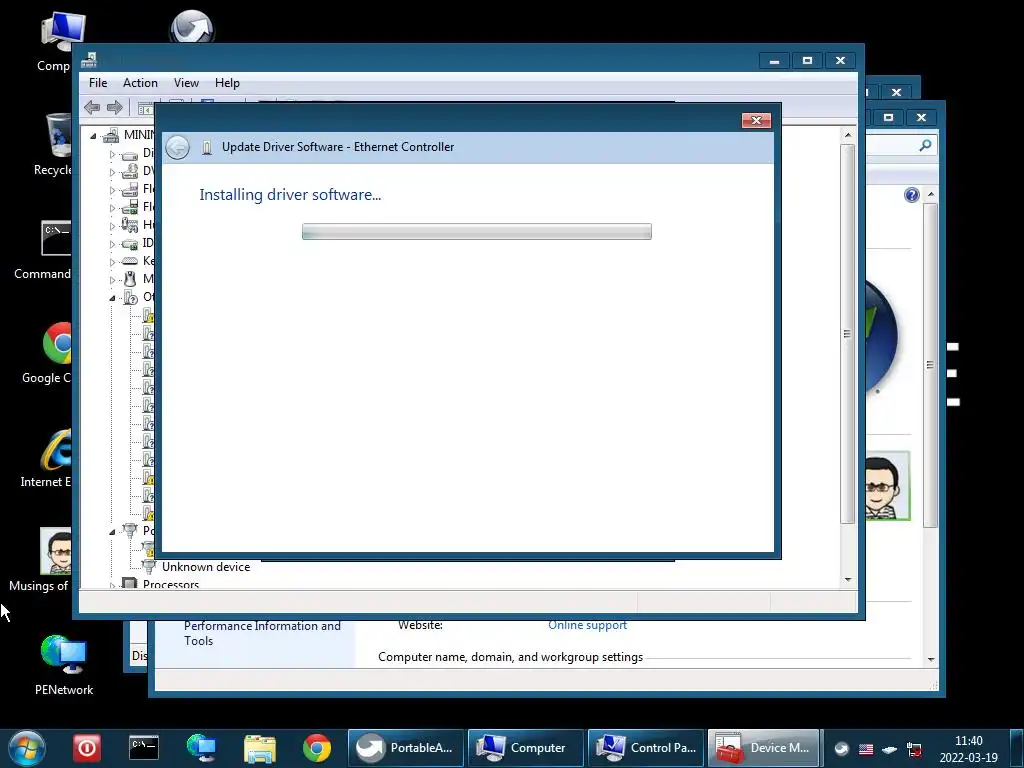Expand the 'DV' DVD drives node
1024x768 pixels.
coord(112,172)
